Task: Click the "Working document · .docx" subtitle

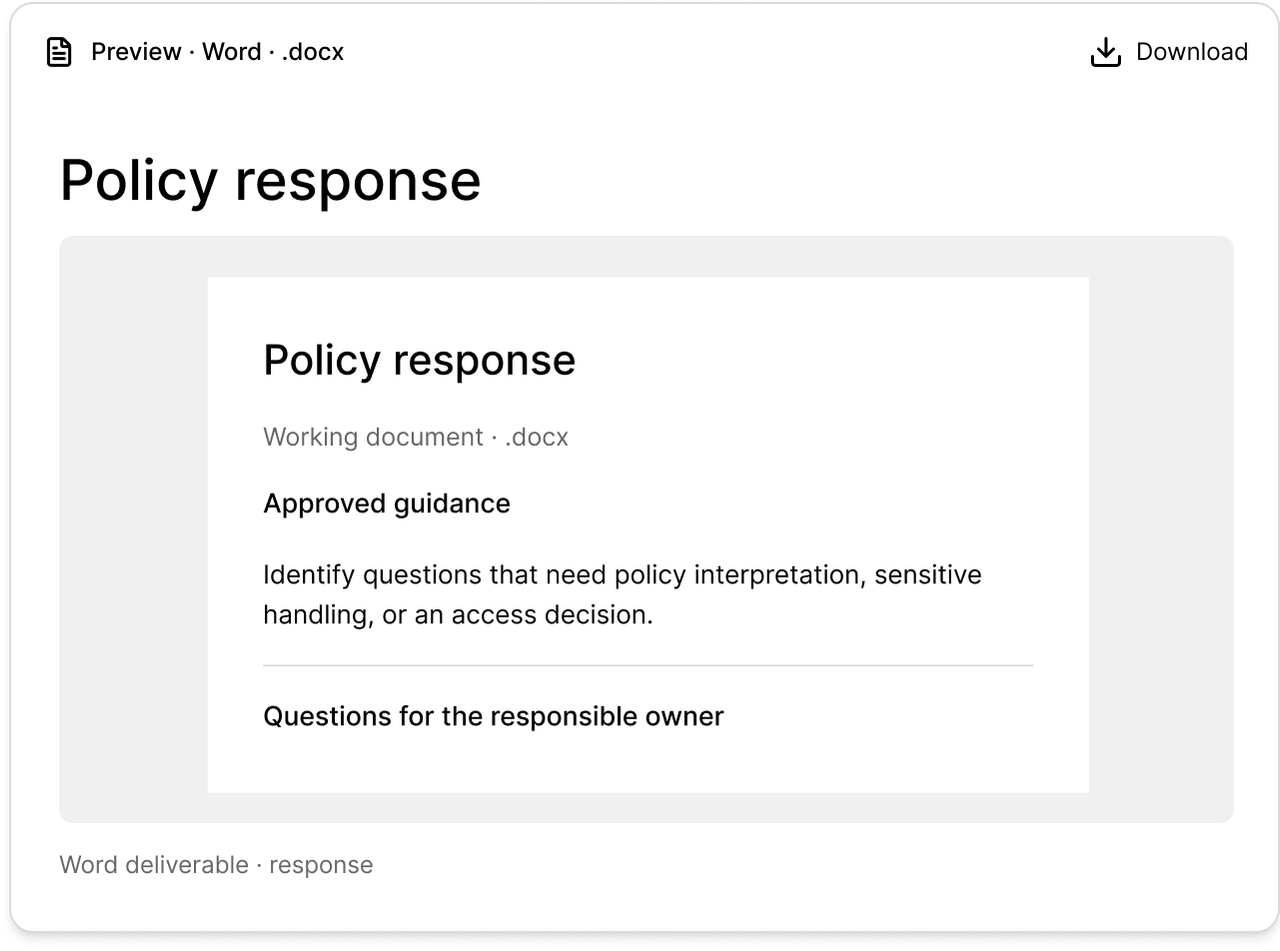Action: [x=416, y=437]
